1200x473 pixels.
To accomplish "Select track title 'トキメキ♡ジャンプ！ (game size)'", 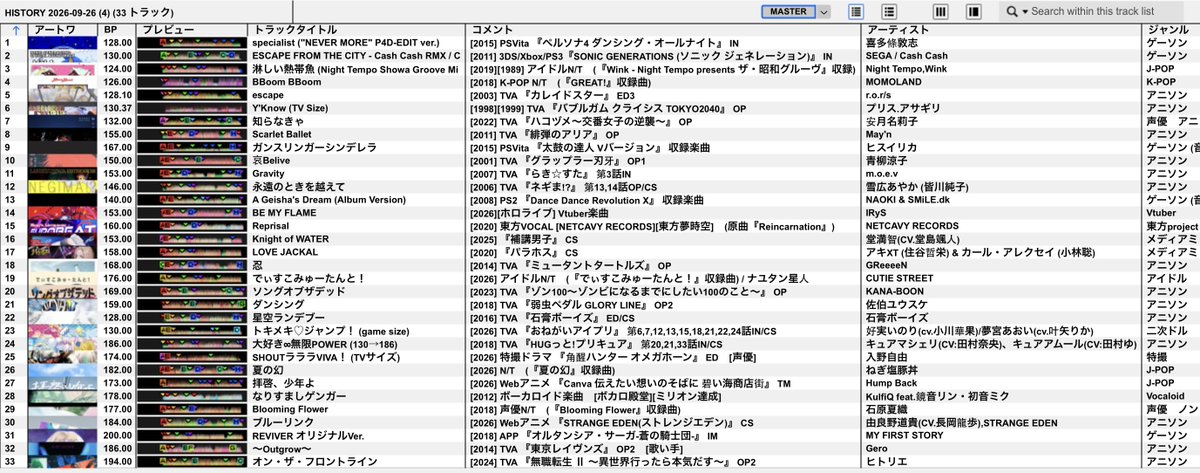I will pyautogui.click(x=331, y=330).
